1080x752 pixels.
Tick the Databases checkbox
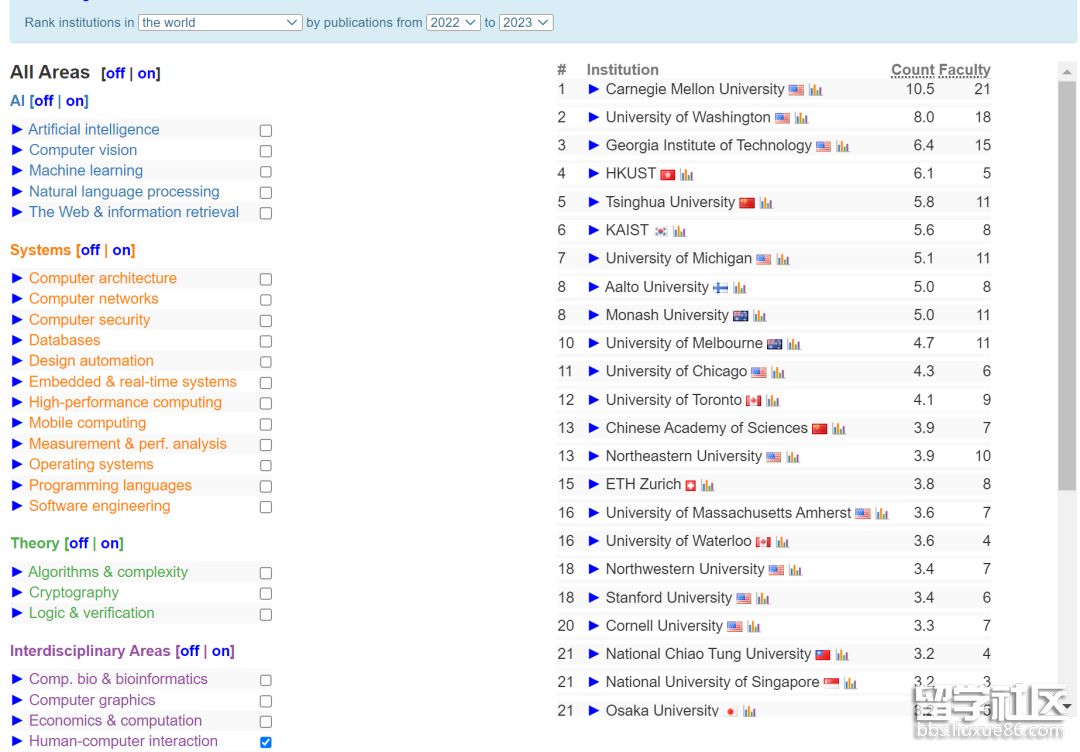pos(266,342)
